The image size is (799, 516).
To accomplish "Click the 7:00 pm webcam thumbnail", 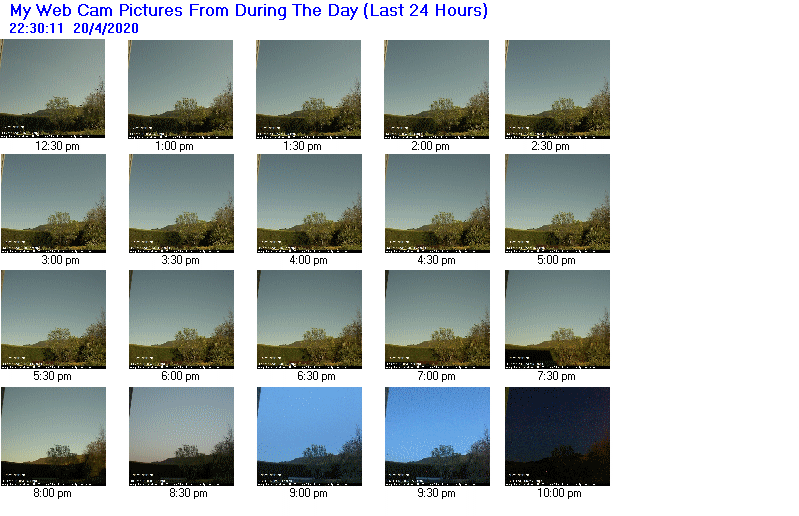I will point(436,318).
